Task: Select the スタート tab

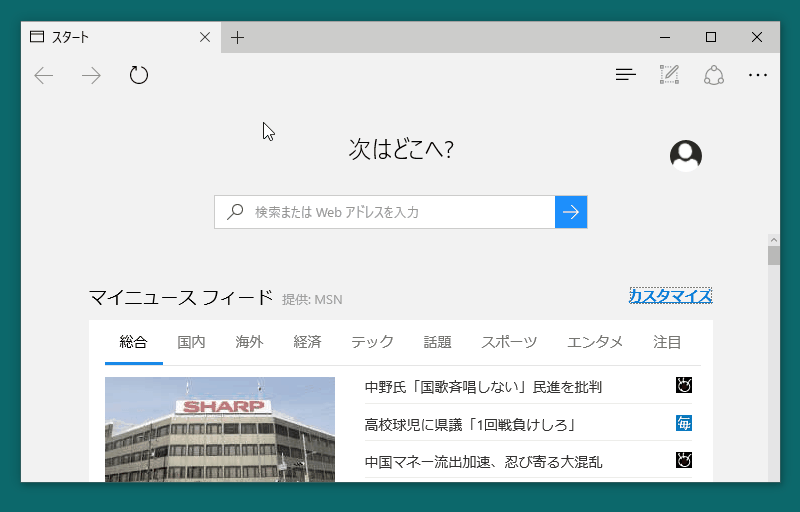Action: [x=121, y=37]
